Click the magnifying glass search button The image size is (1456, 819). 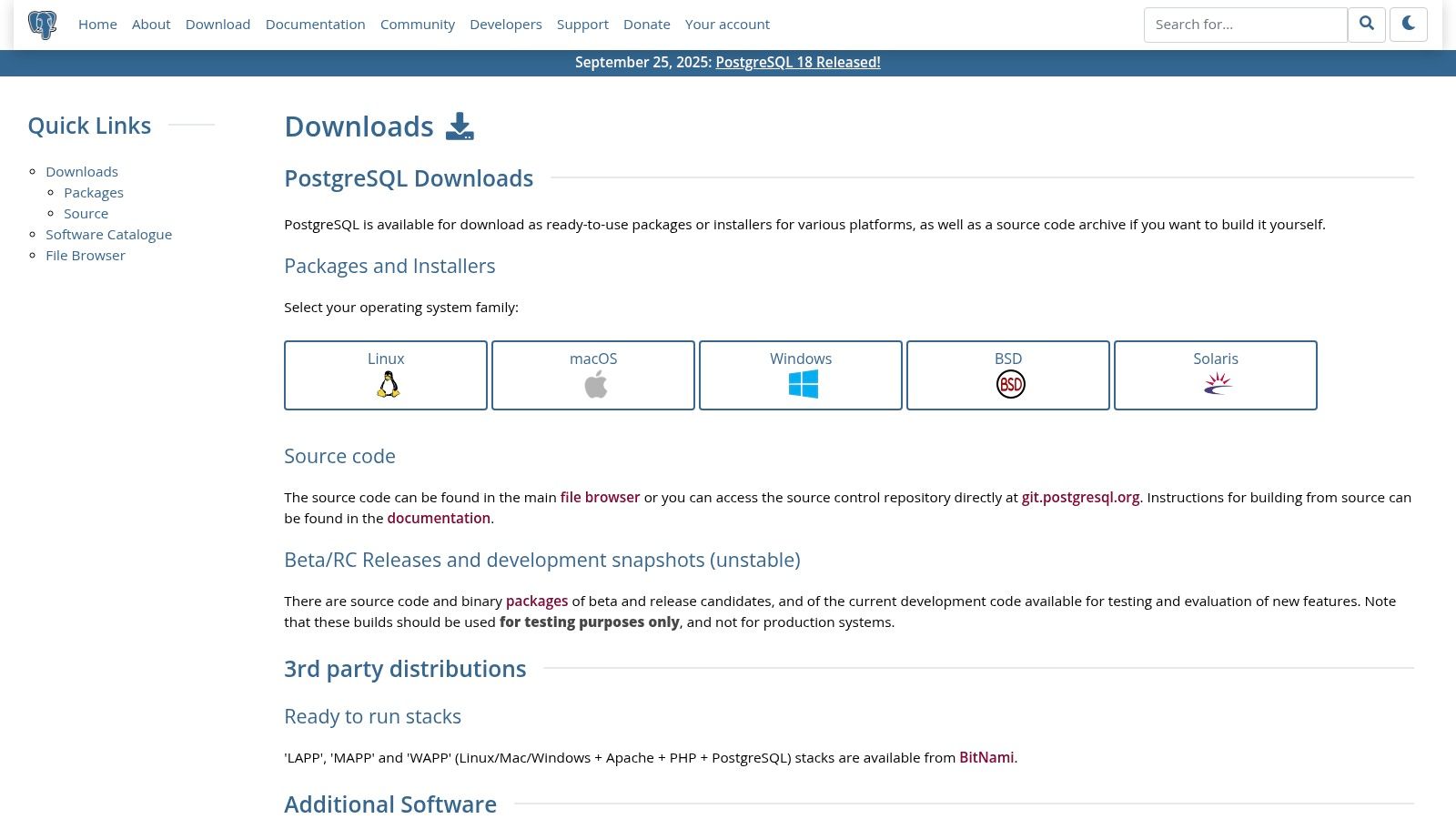[x=1366, y=25]
